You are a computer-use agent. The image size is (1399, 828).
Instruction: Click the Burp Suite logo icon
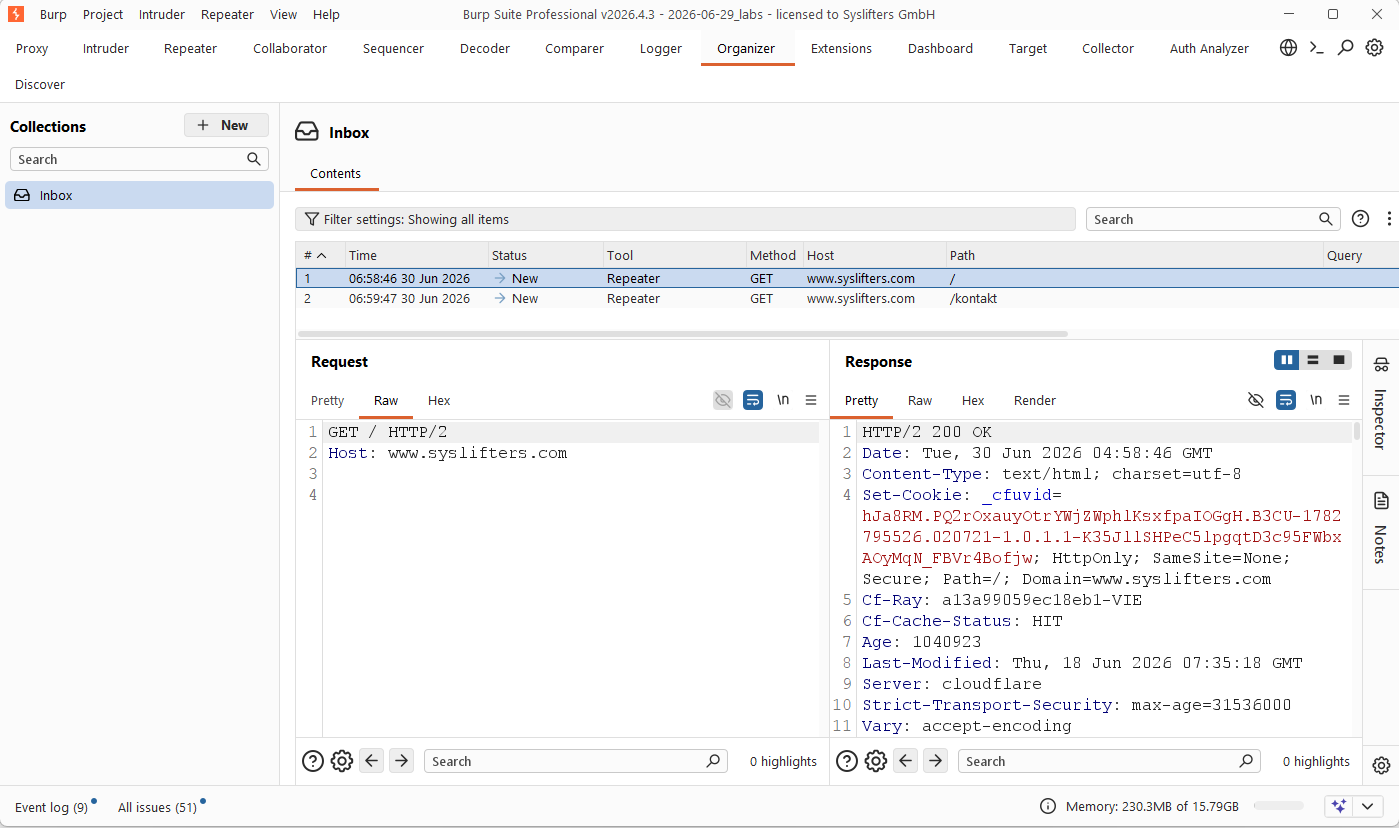point(16,14)
